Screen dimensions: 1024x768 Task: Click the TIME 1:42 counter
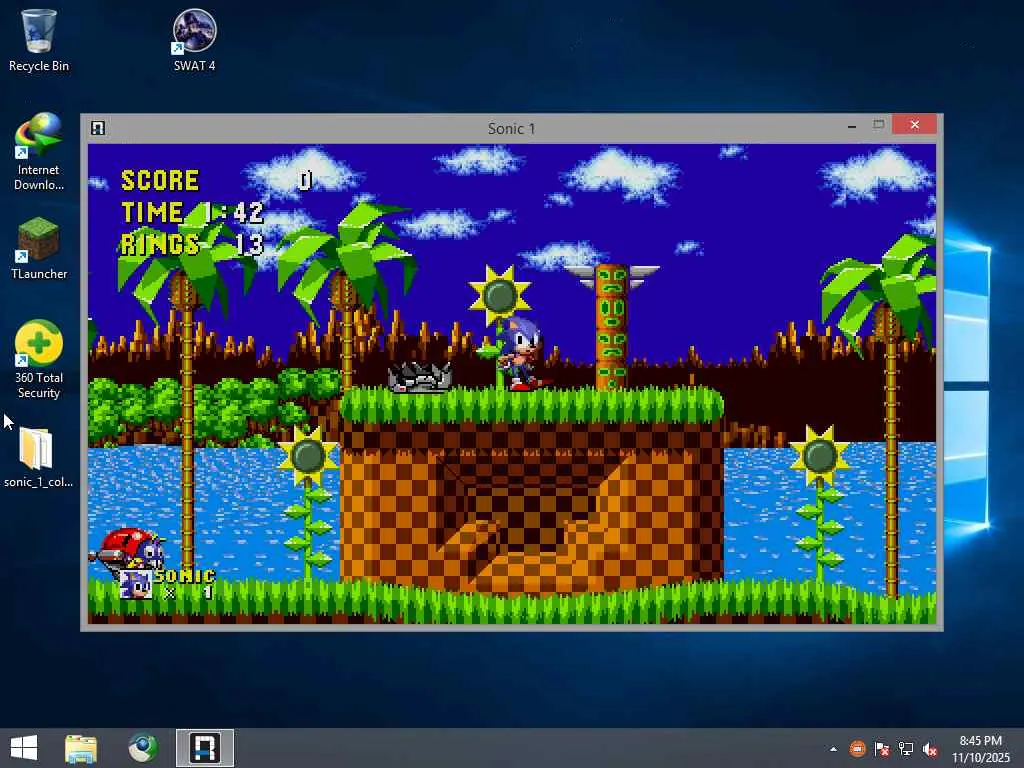coord(192,212)
